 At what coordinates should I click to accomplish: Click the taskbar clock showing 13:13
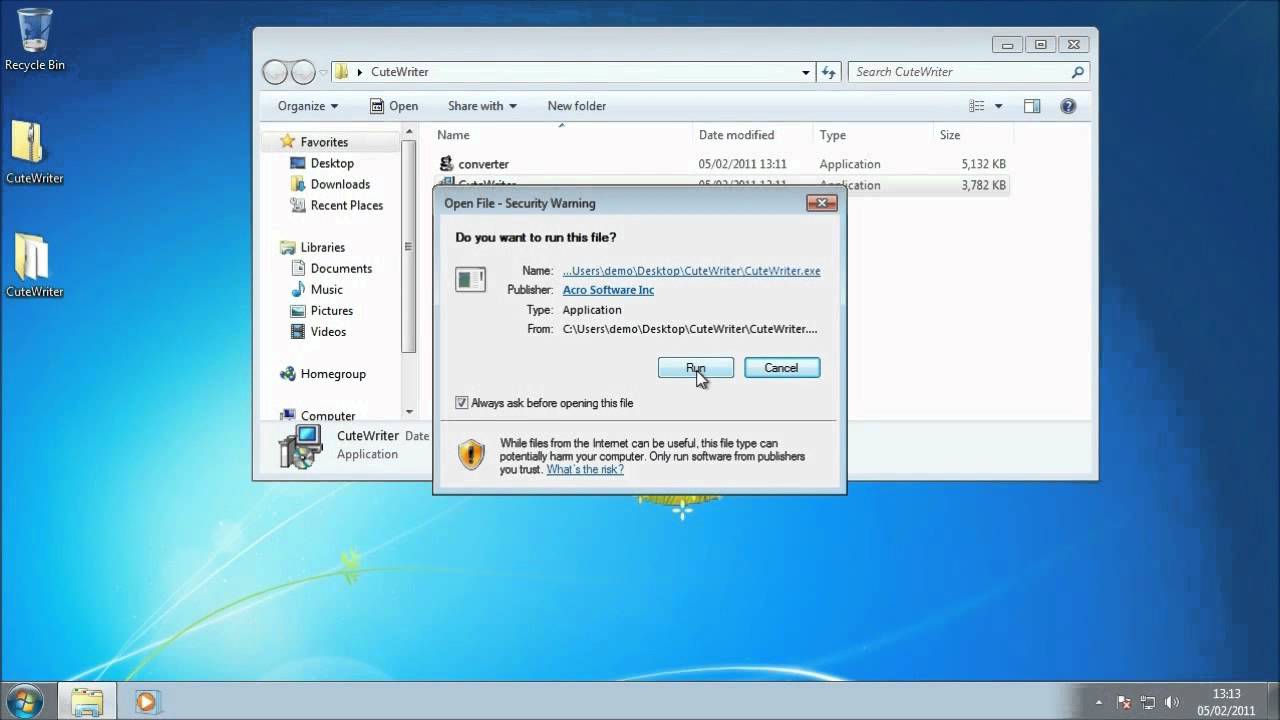tap(1226, 694)
